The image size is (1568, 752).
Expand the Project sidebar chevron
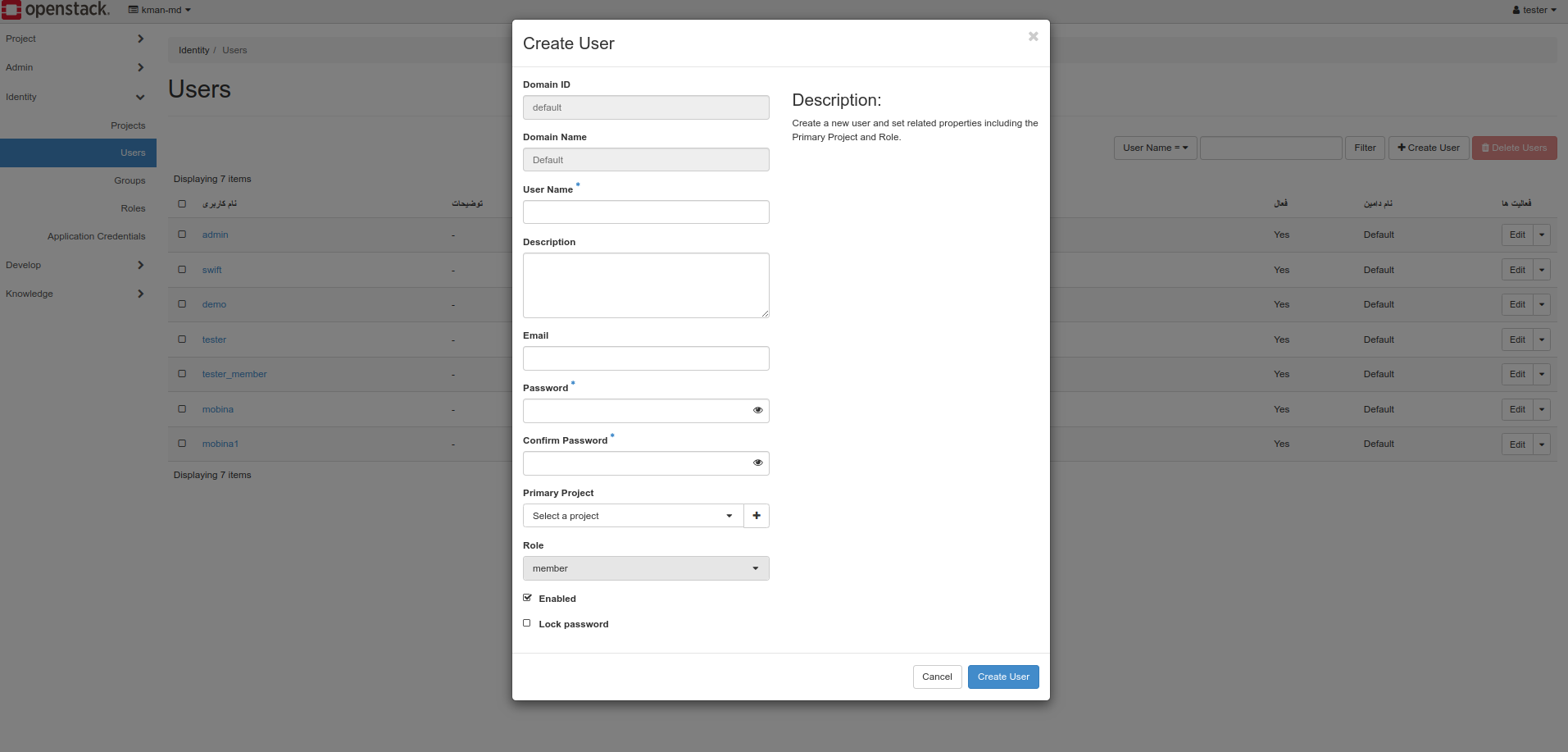click(x=141, y=39)
